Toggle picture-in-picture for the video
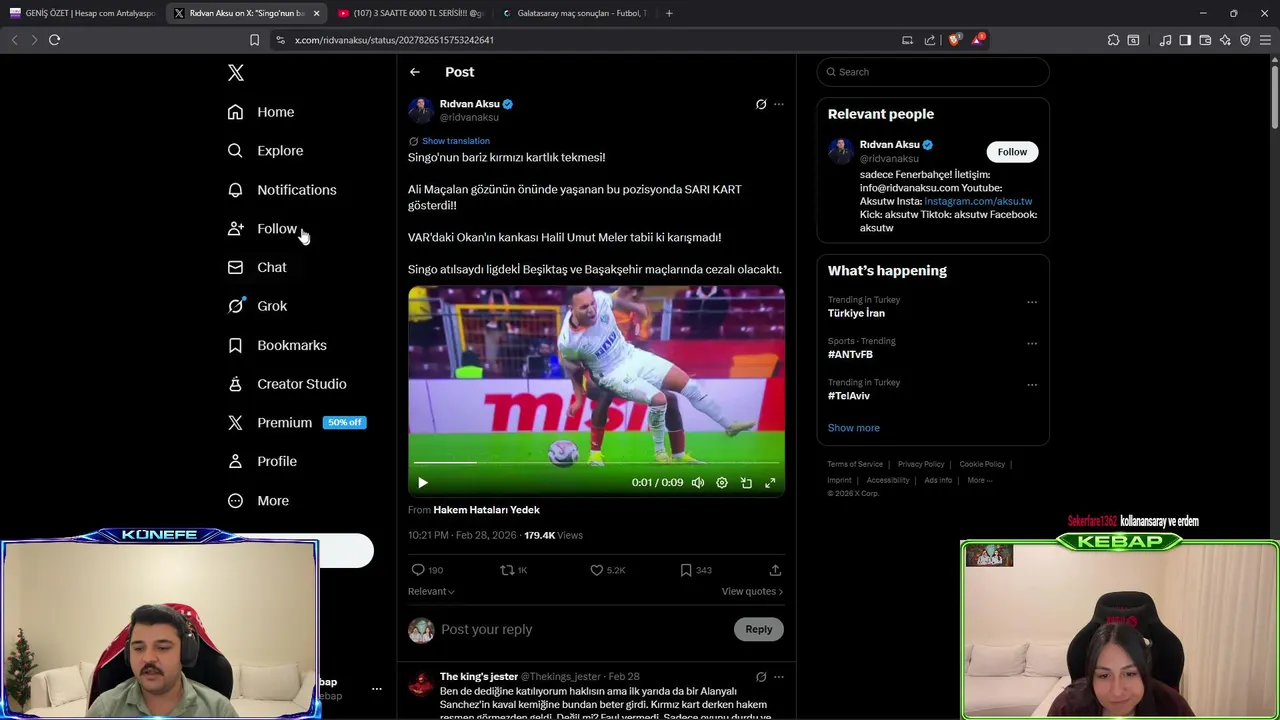 pyautogui.click(x=746, y=483)
